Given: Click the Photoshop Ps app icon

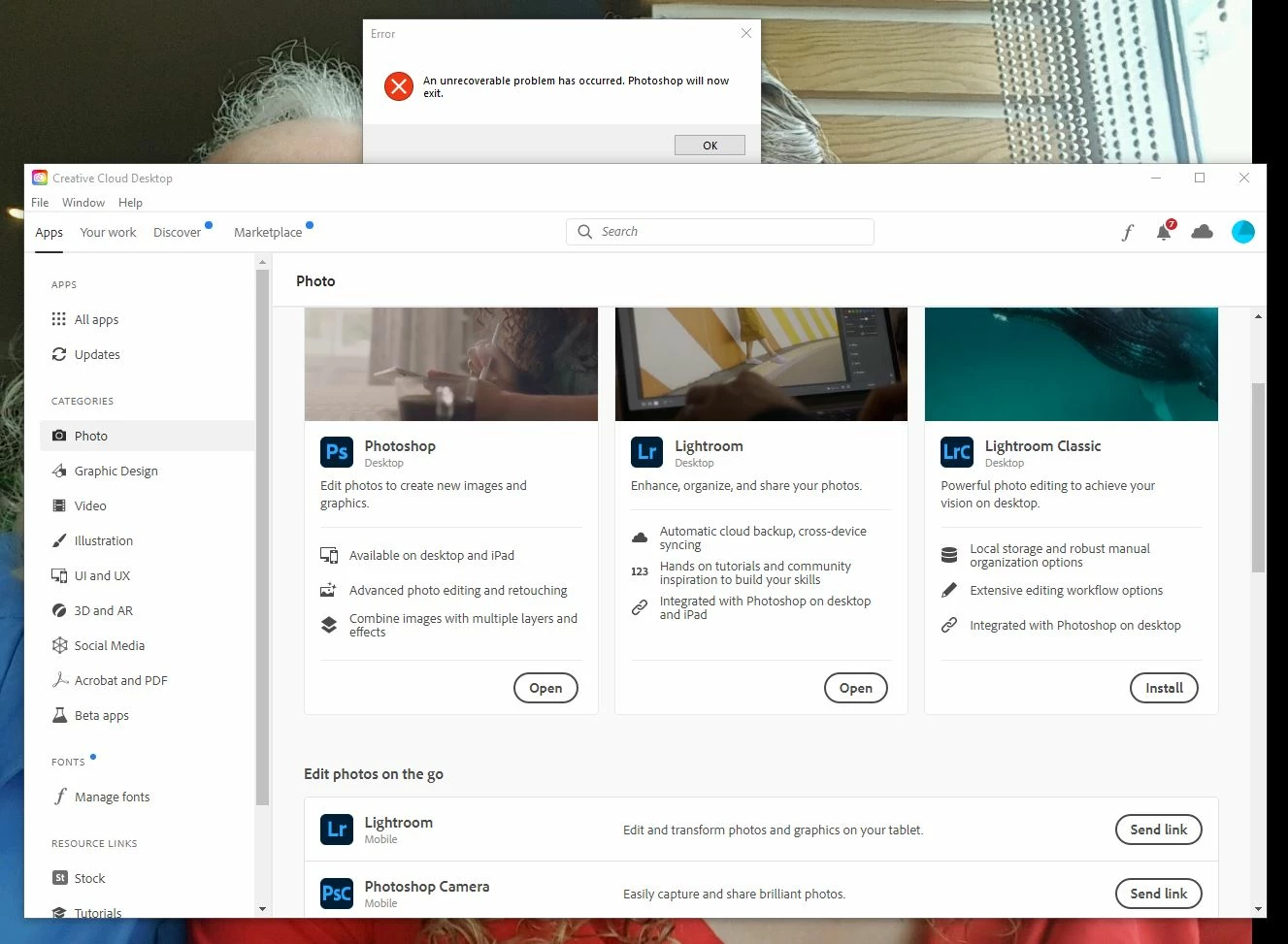Looking at the screenshot, I should (x=337, y=452).
